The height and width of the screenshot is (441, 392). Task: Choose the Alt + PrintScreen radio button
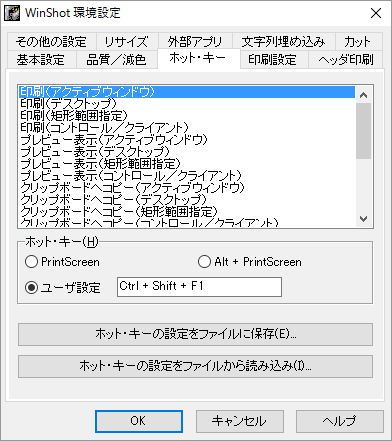pos(250,262)
